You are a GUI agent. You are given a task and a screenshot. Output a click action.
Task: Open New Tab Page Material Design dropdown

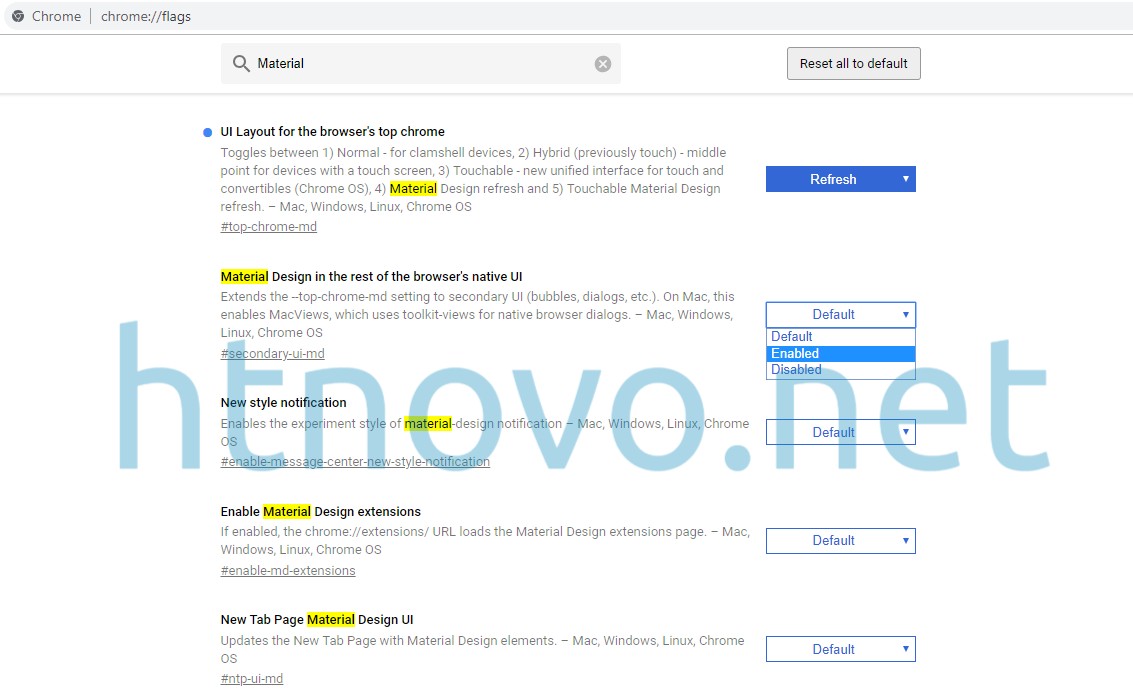[x=840, y=649]
